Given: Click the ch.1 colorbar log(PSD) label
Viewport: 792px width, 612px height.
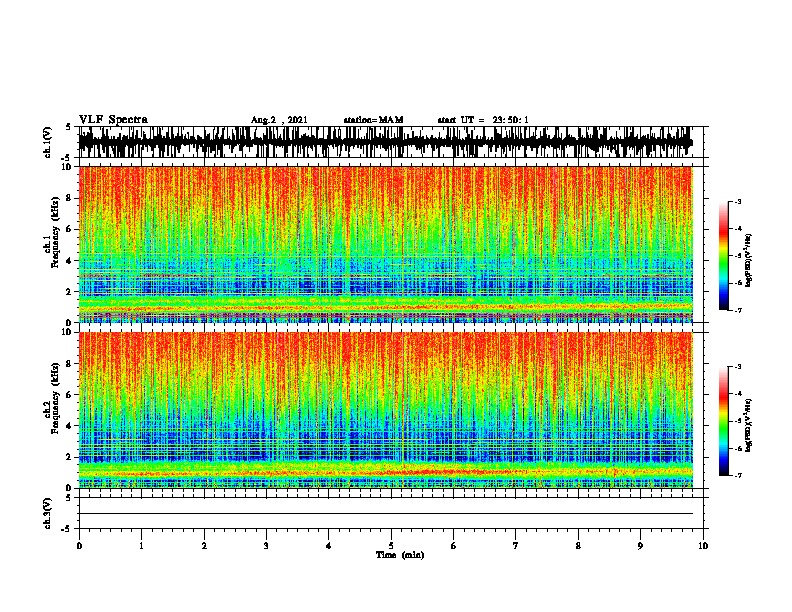Looking at the screenshot, I should click(x=749, y=260).
